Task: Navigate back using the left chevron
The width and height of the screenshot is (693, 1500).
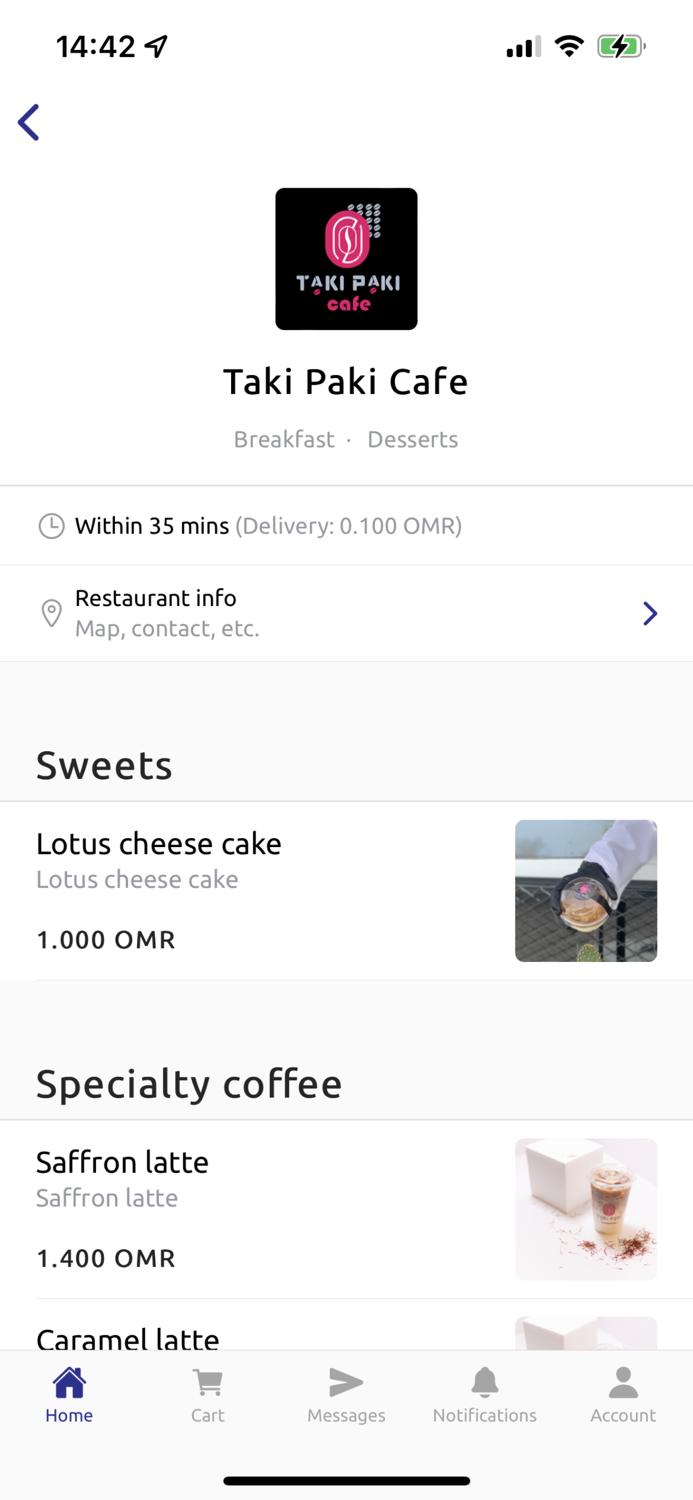Action: [x=28, y=122]
